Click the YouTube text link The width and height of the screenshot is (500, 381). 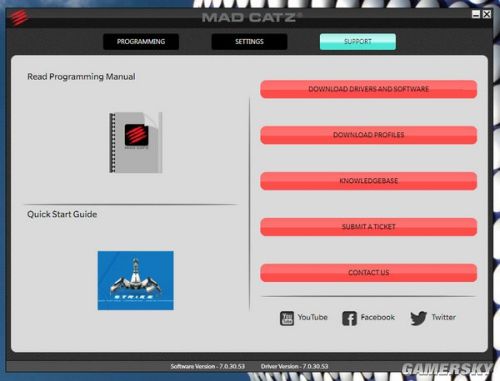point(313,317)
